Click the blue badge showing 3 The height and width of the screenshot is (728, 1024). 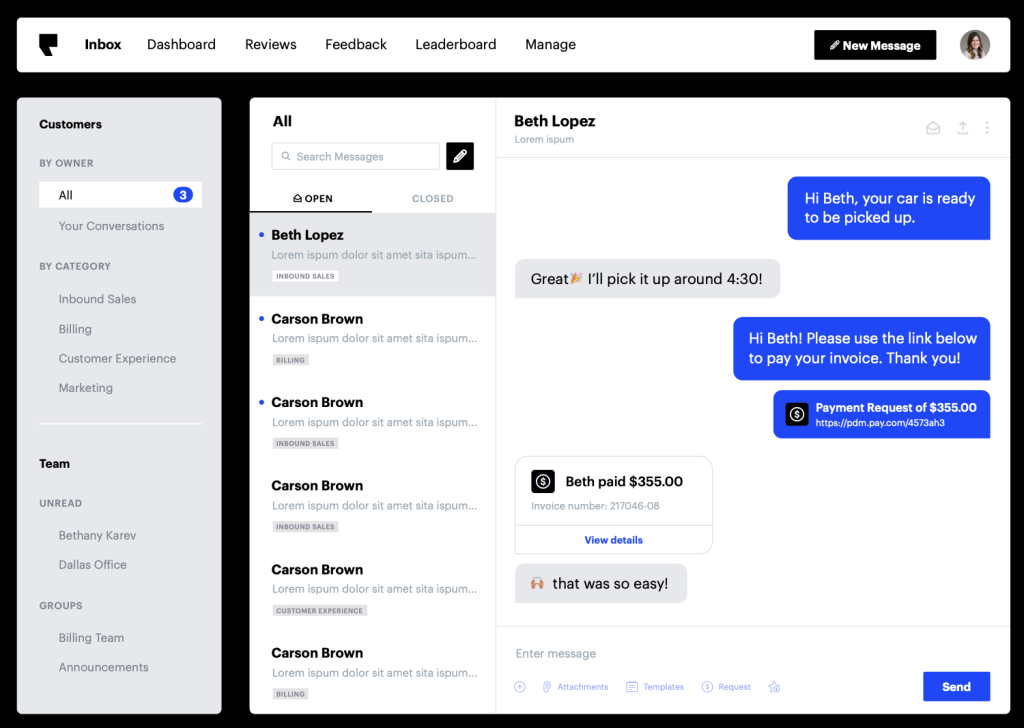click(183, 195)
